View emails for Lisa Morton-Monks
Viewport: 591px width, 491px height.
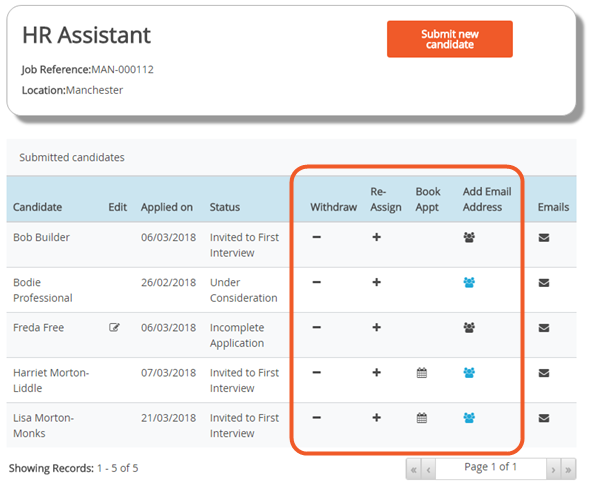tap(544, 418)
